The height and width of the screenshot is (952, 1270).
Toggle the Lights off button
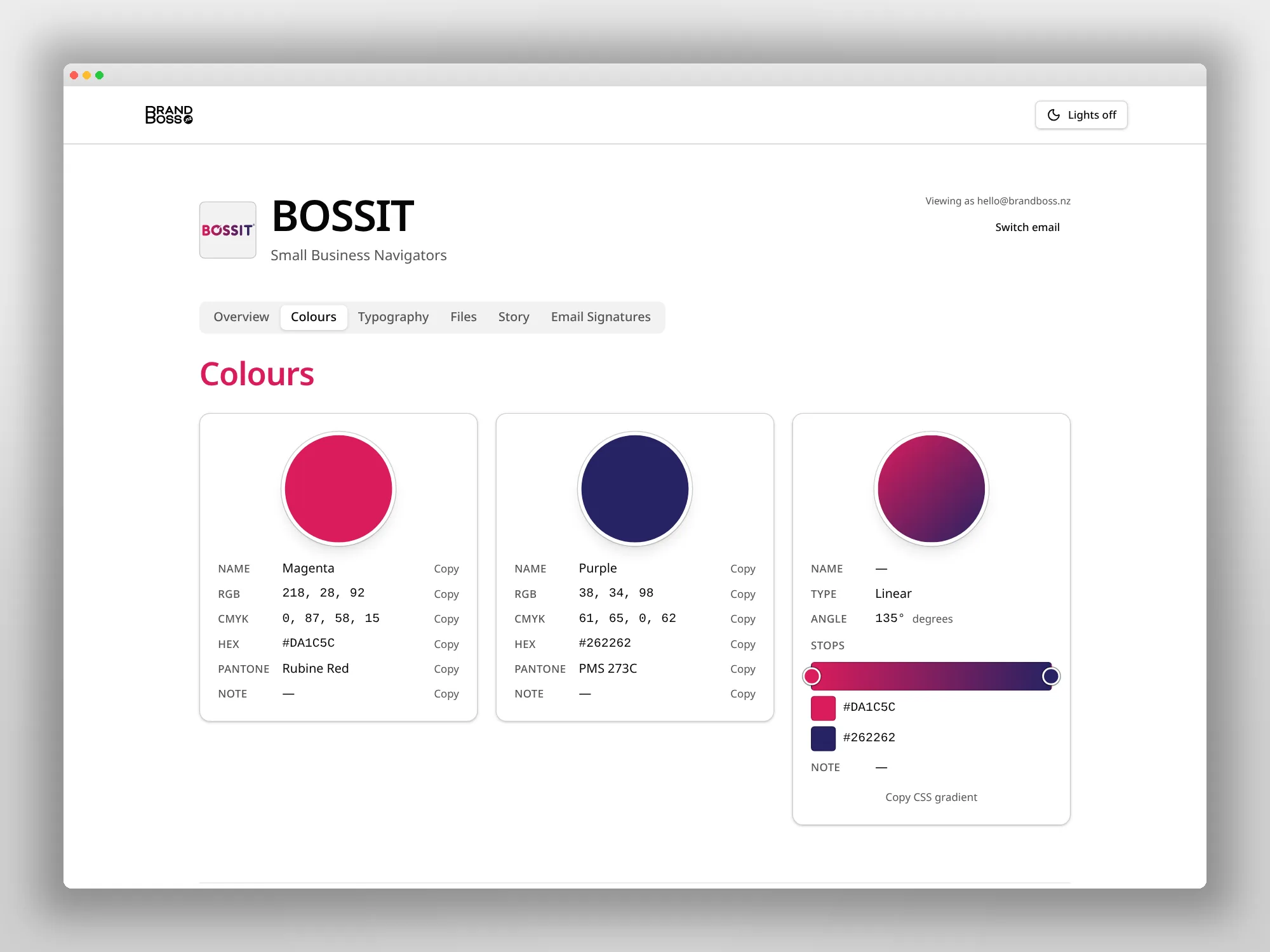[1081, 115]
